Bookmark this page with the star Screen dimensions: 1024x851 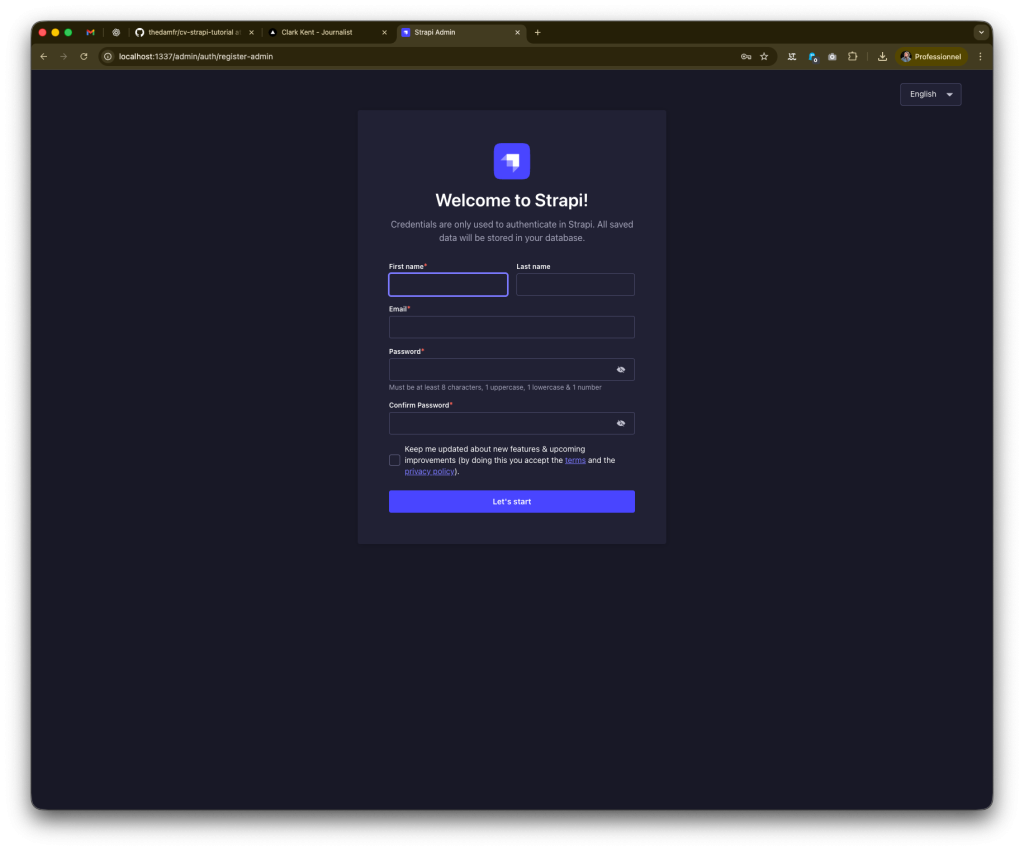tap(764, 57)
